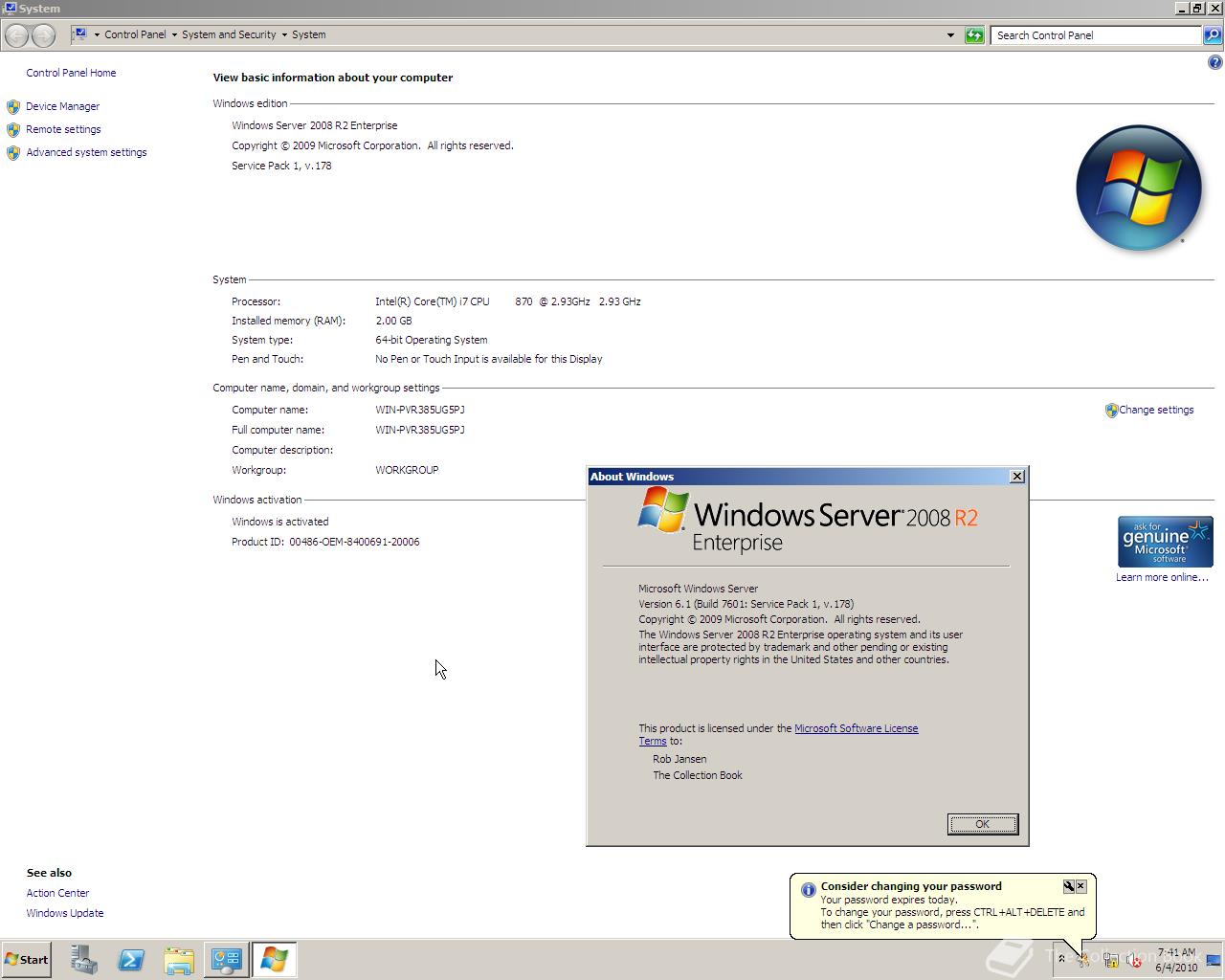Click the System breadcrumb segment

[x=308, y=34]
